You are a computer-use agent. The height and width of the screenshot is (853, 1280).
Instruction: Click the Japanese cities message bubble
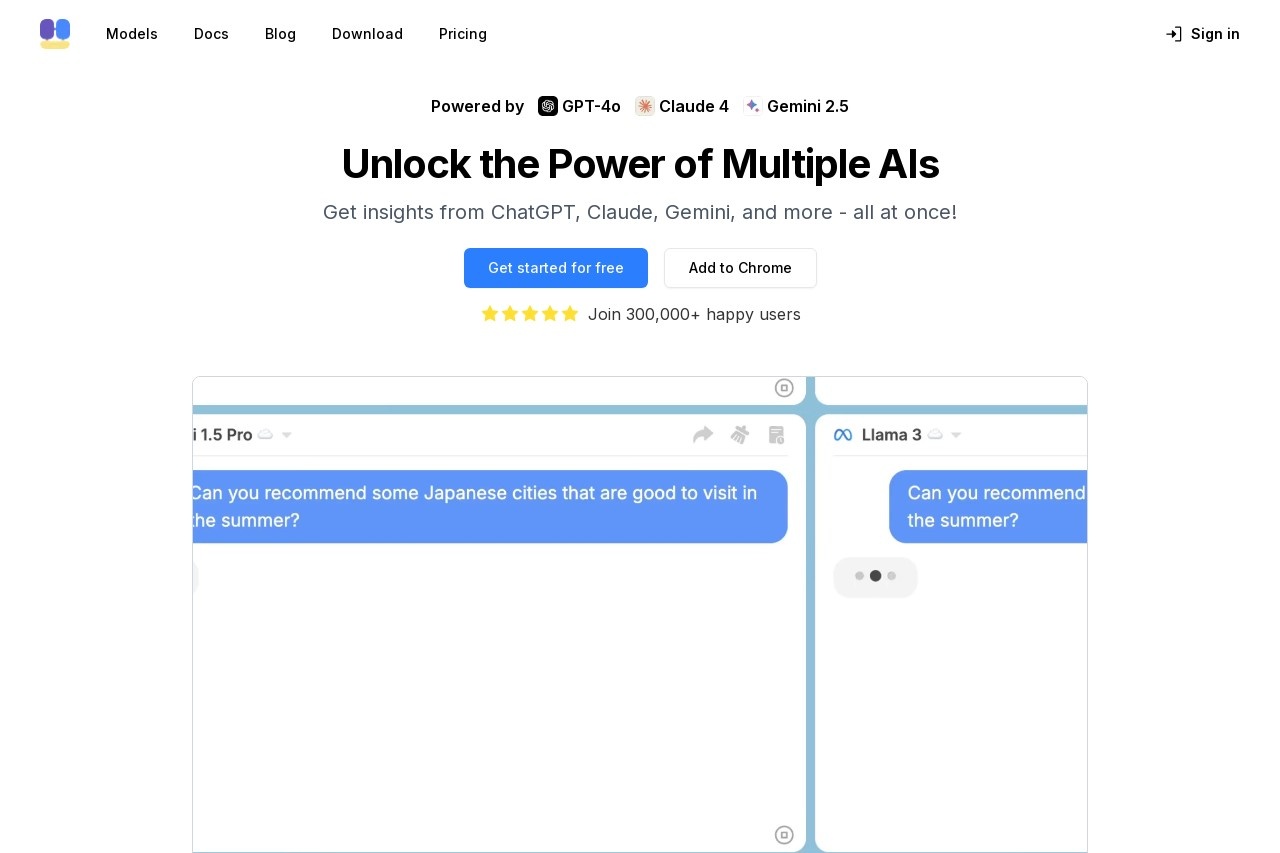click(490, 507)
